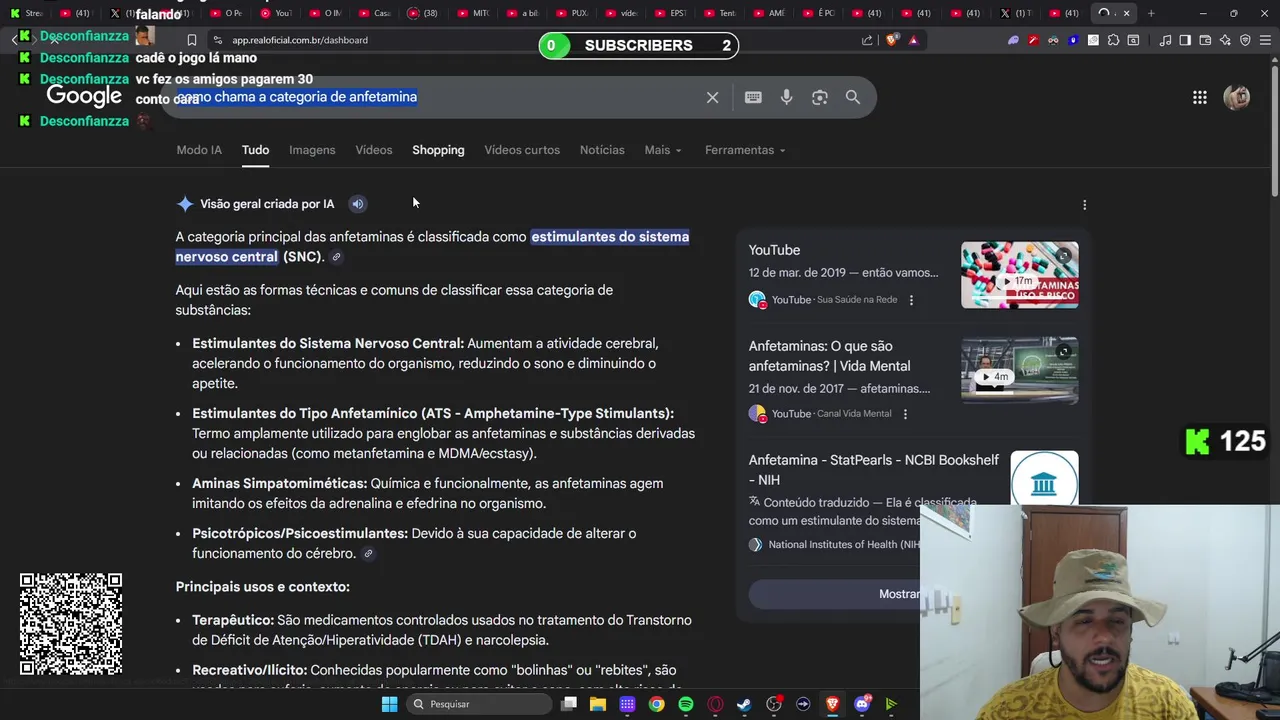
Task: Open the on-screen keyboard input tool
Action: click(x=753, y=97)
